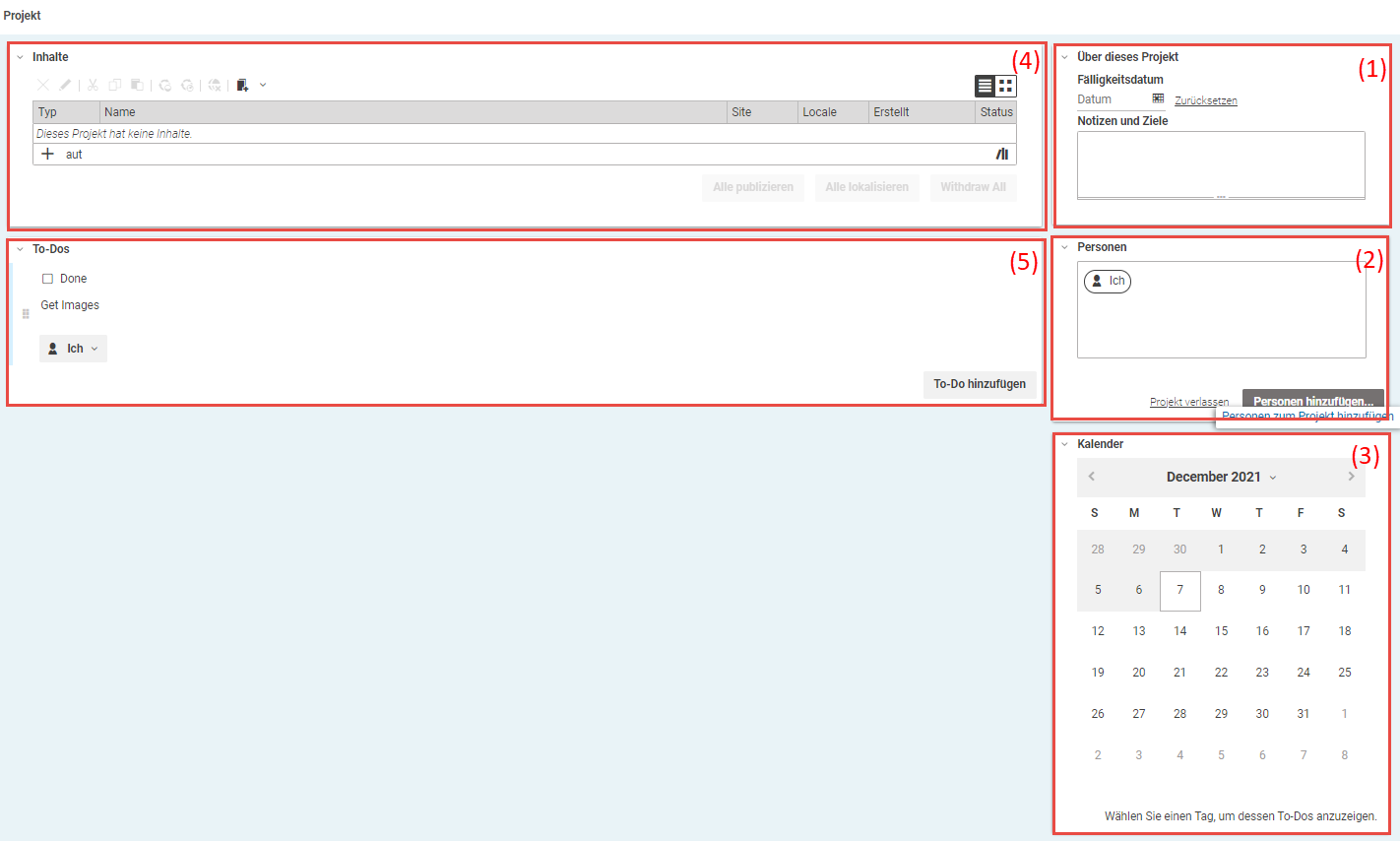The height and width of the screenshot is (841, 1400).
Task: Switch Inhalte to thumbnail grid view
Action: click(x=1005, y=87)
